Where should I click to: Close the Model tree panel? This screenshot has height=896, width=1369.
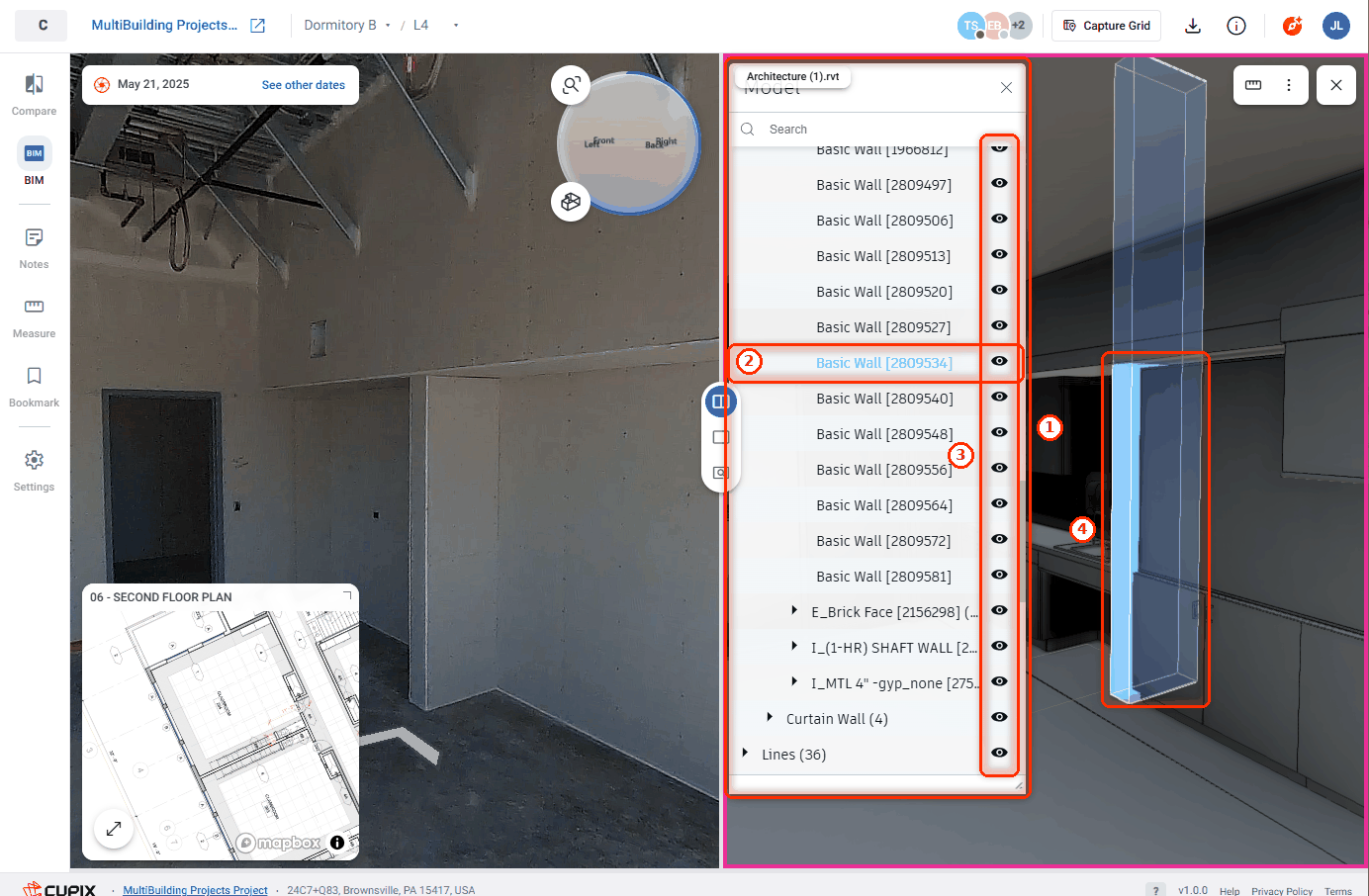click(x=1006, y=88)
